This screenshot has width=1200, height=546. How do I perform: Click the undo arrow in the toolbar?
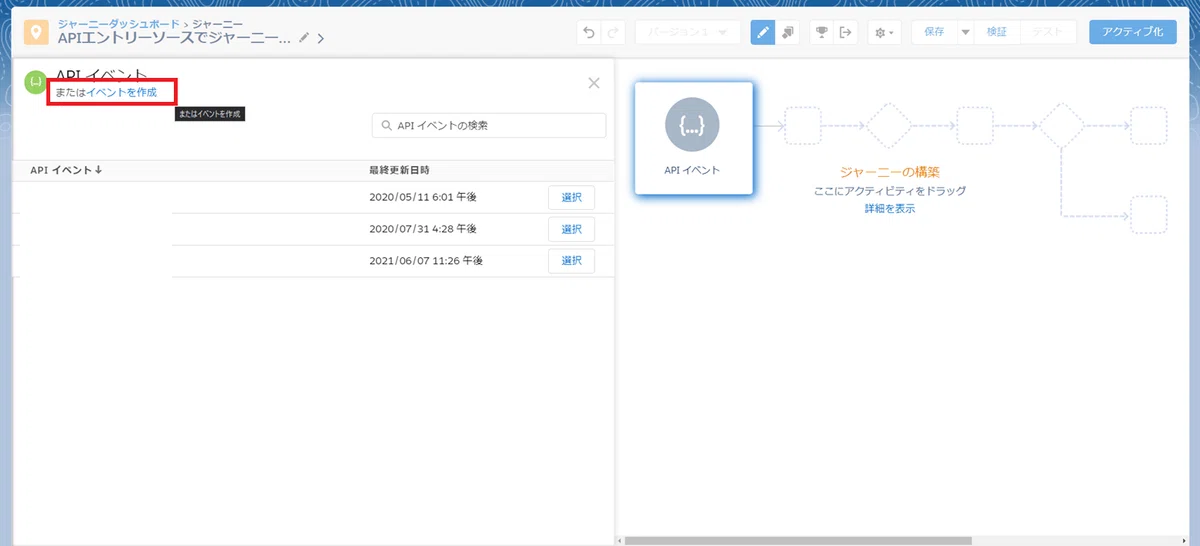(589, 32)
